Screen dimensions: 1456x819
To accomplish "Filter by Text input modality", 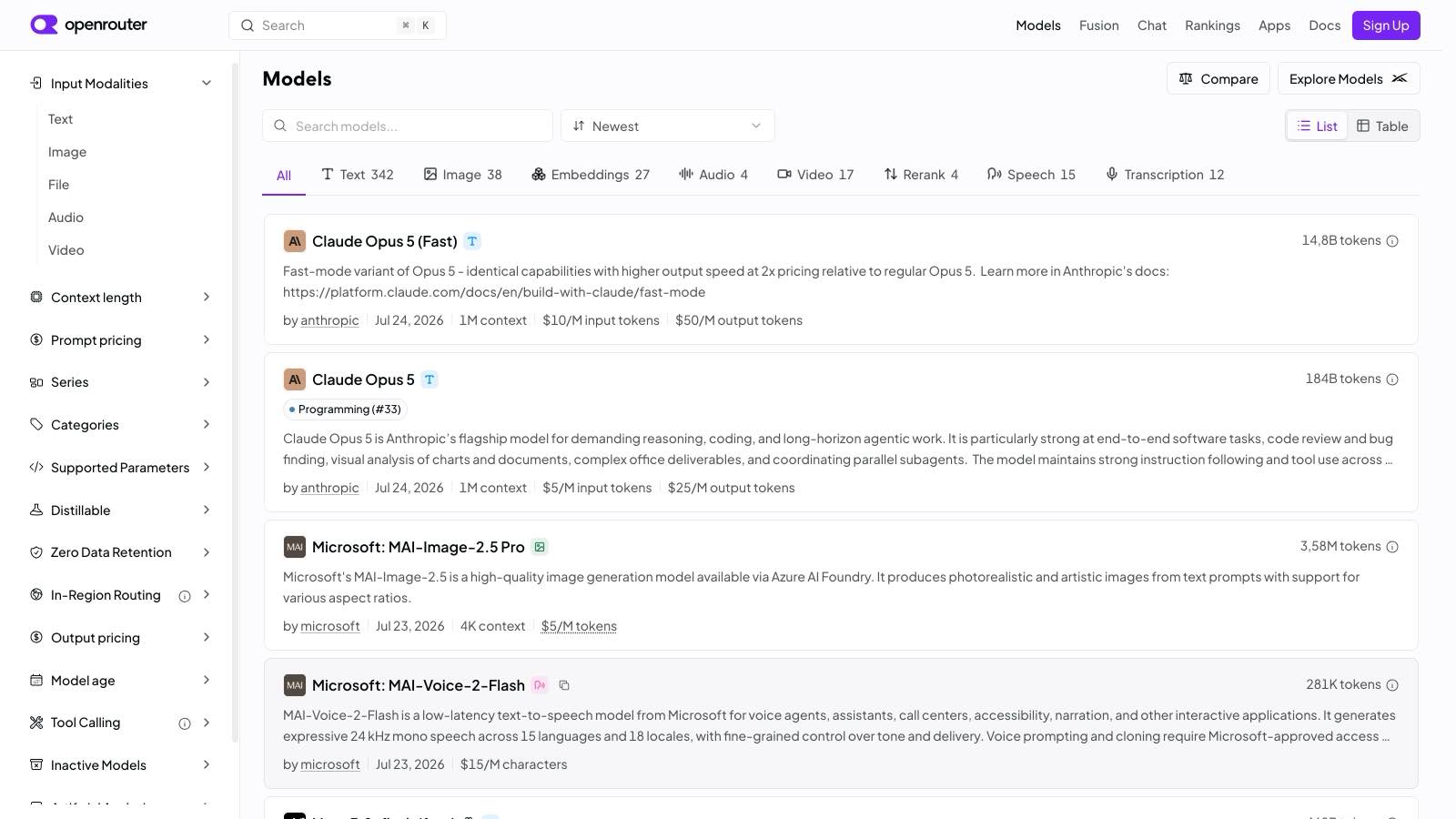I will coord(60,119).
